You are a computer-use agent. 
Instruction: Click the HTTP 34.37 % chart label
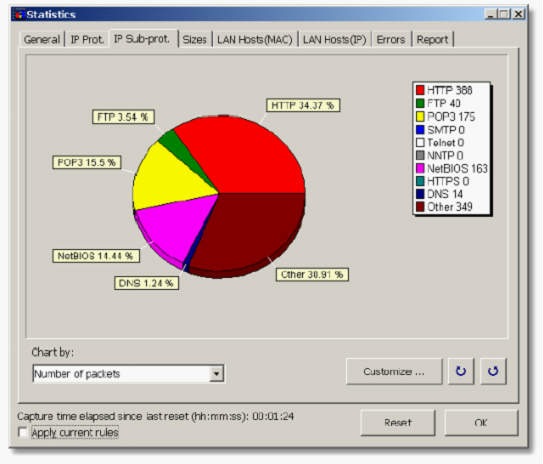tap(303, 105)
